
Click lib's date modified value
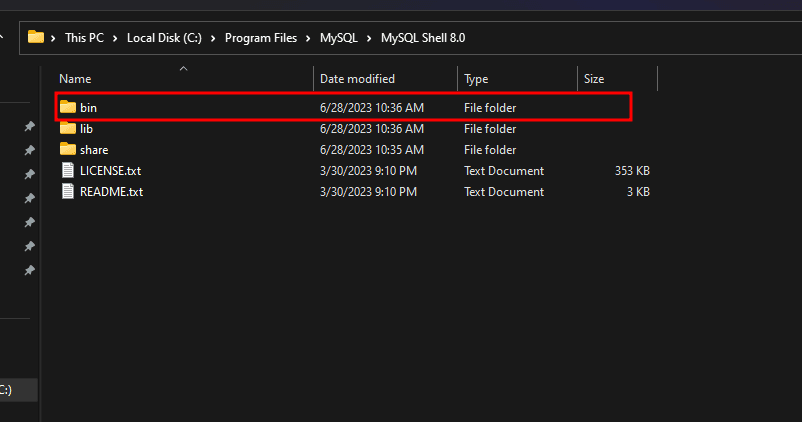372,128
